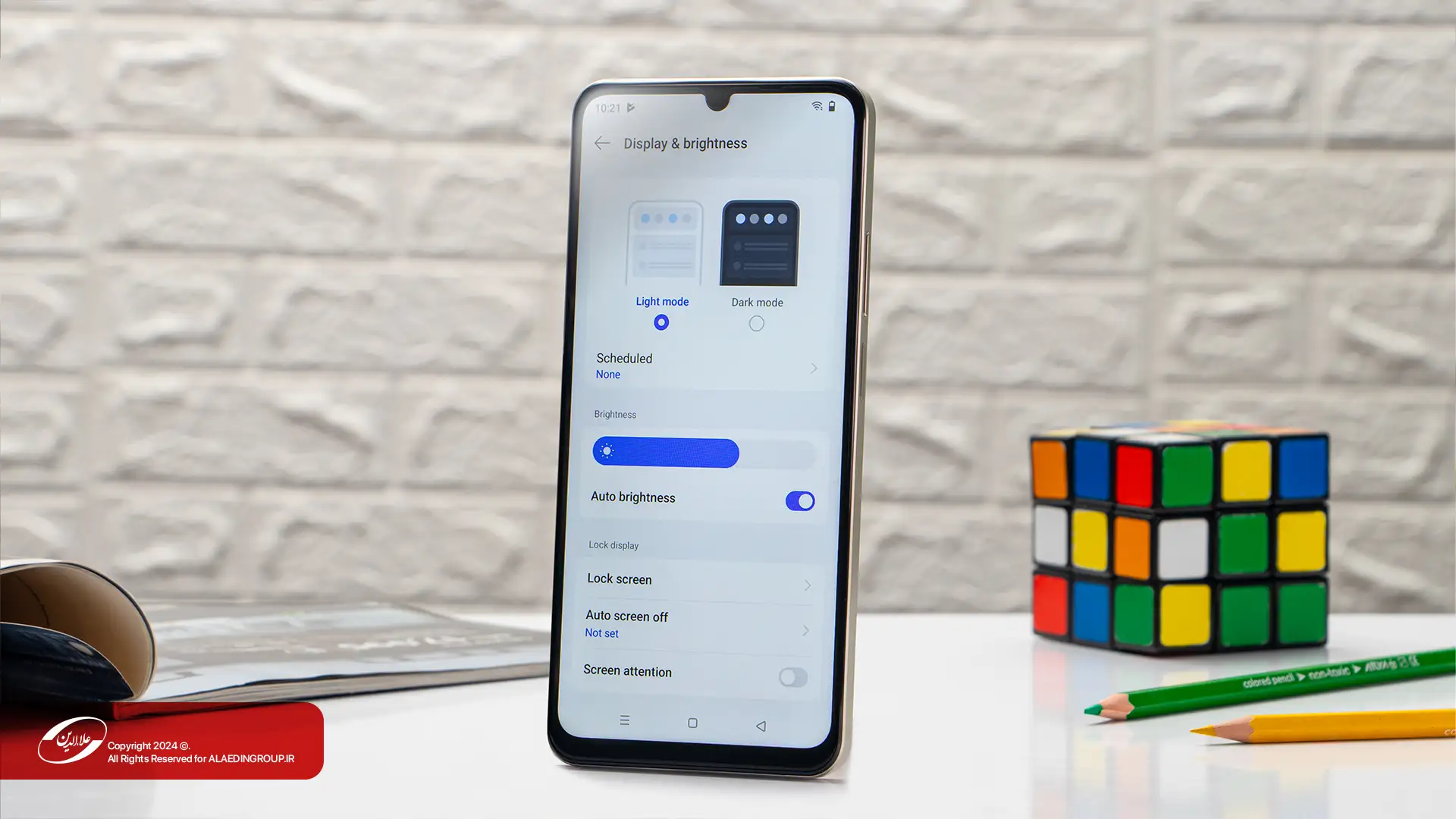The width and height of the screenshot is (1456, 819).
Task: Tap Wi-Fi status bar icon
Action: (814, 107)
